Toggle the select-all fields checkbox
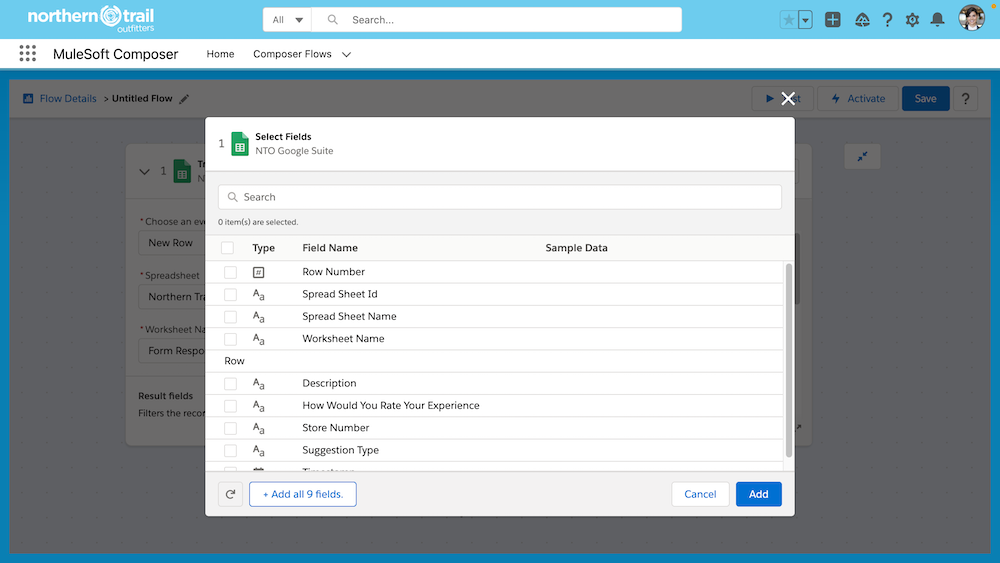The height and width of the screenshot is (563, 1000). [227, 247]
